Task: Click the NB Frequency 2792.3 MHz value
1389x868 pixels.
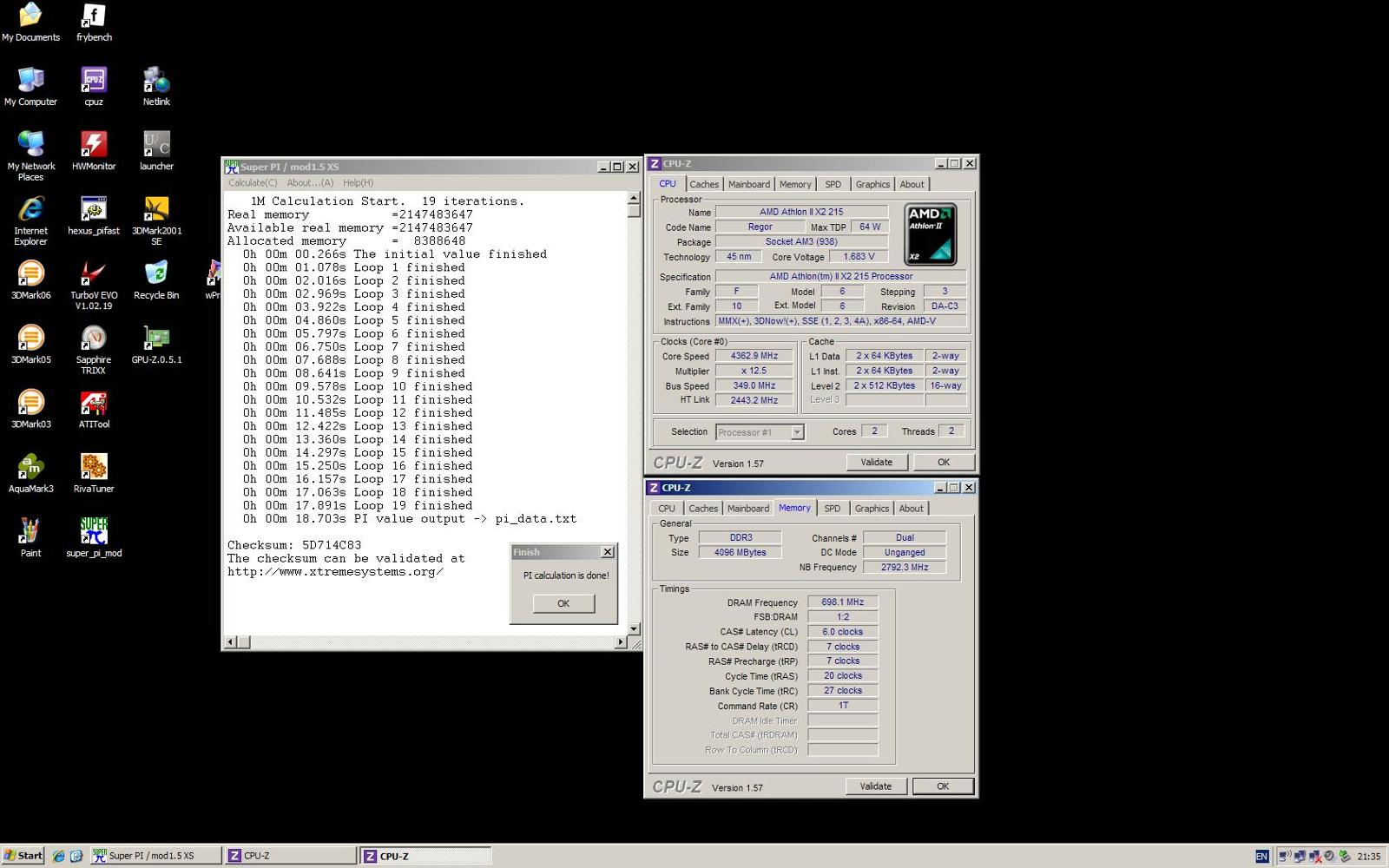Action: (905, 567)
